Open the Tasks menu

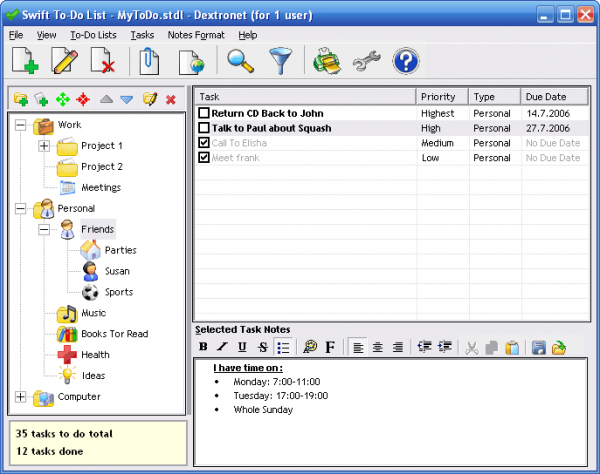click(x=142, y=35)
